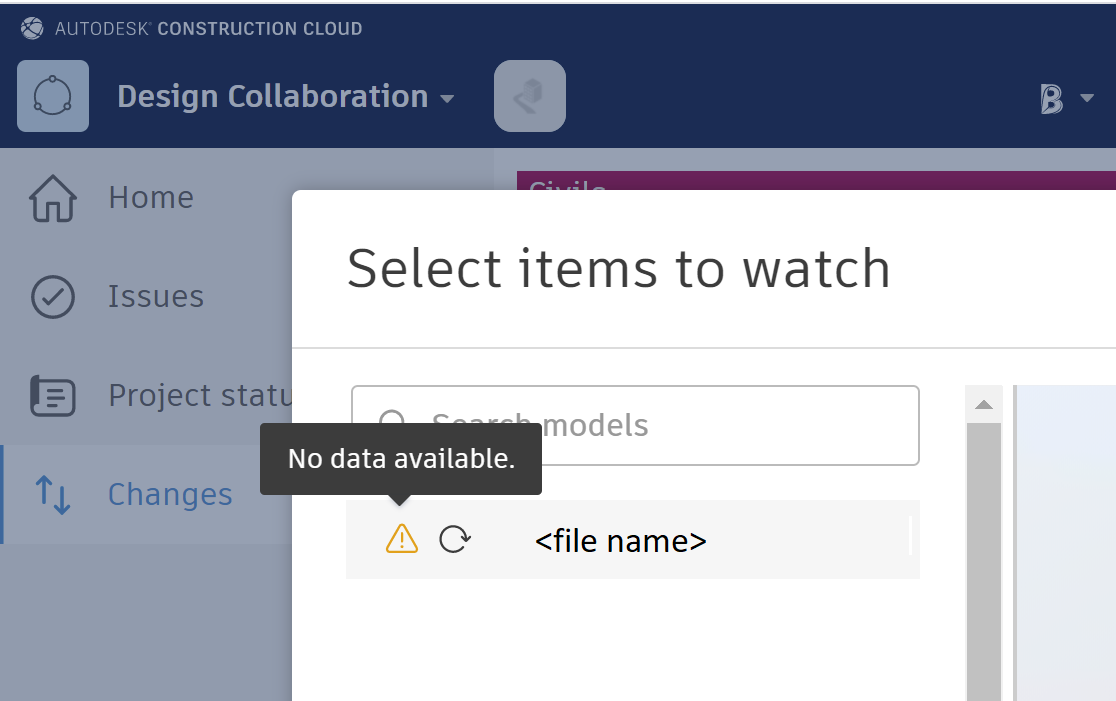Open Project status from the sidebar

tap(200, 395)
